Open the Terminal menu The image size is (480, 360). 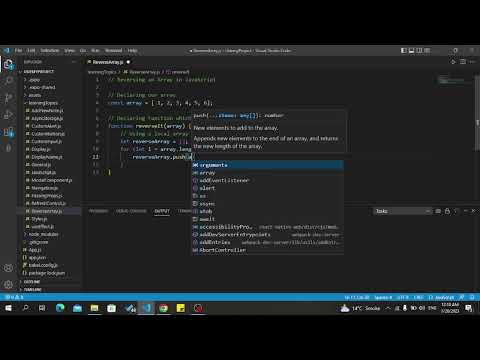click(x=114, y=51)
